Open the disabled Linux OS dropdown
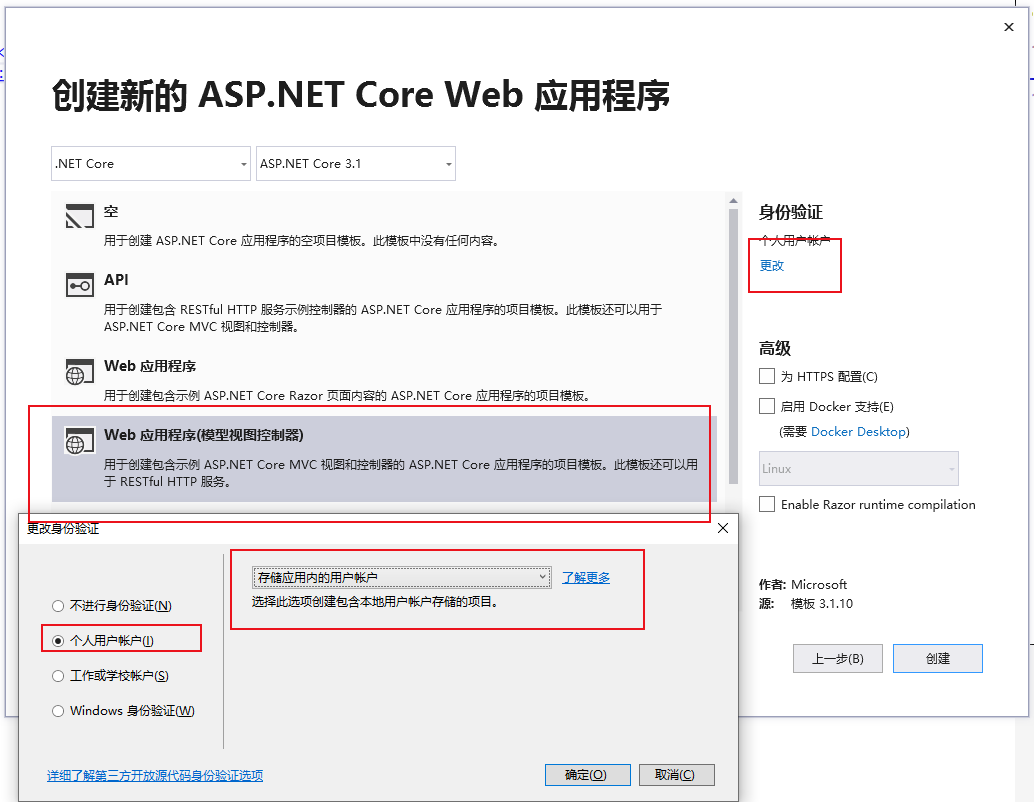Screen dimensions: 1034x802 (859, 468)
